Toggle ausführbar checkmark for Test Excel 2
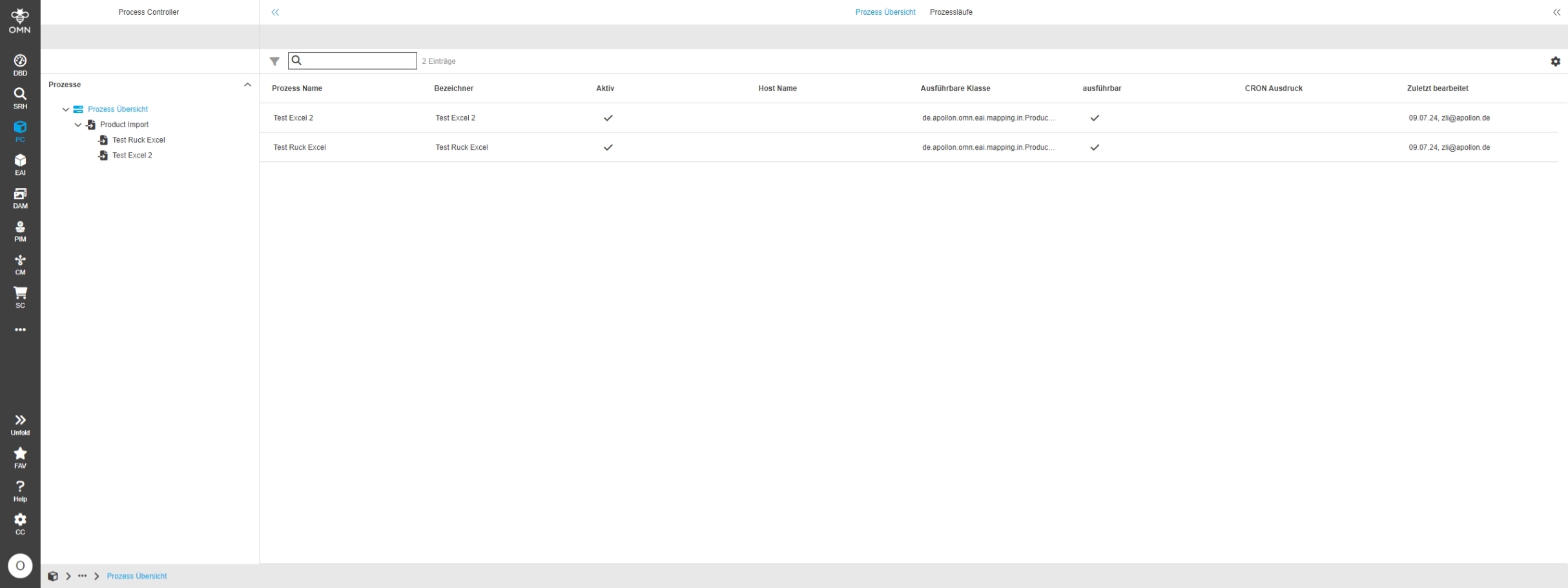The width and height of the screenshot is (1568, 588). 1095,118
